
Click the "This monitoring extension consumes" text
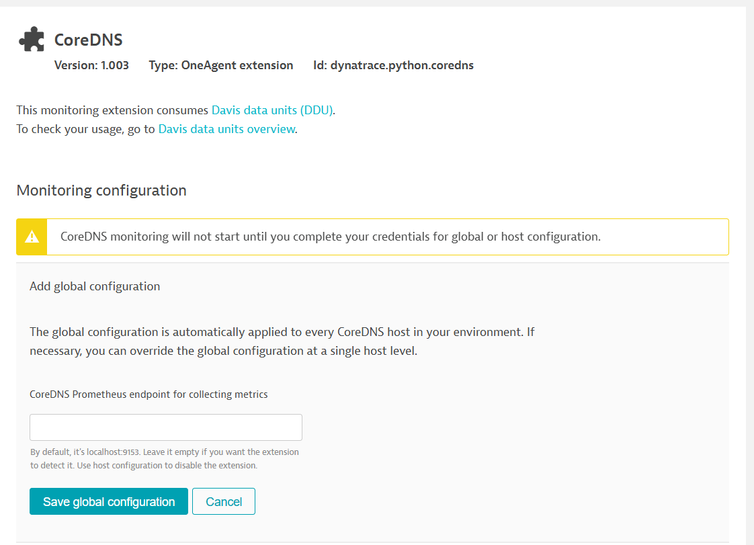[x=112, y=110]
